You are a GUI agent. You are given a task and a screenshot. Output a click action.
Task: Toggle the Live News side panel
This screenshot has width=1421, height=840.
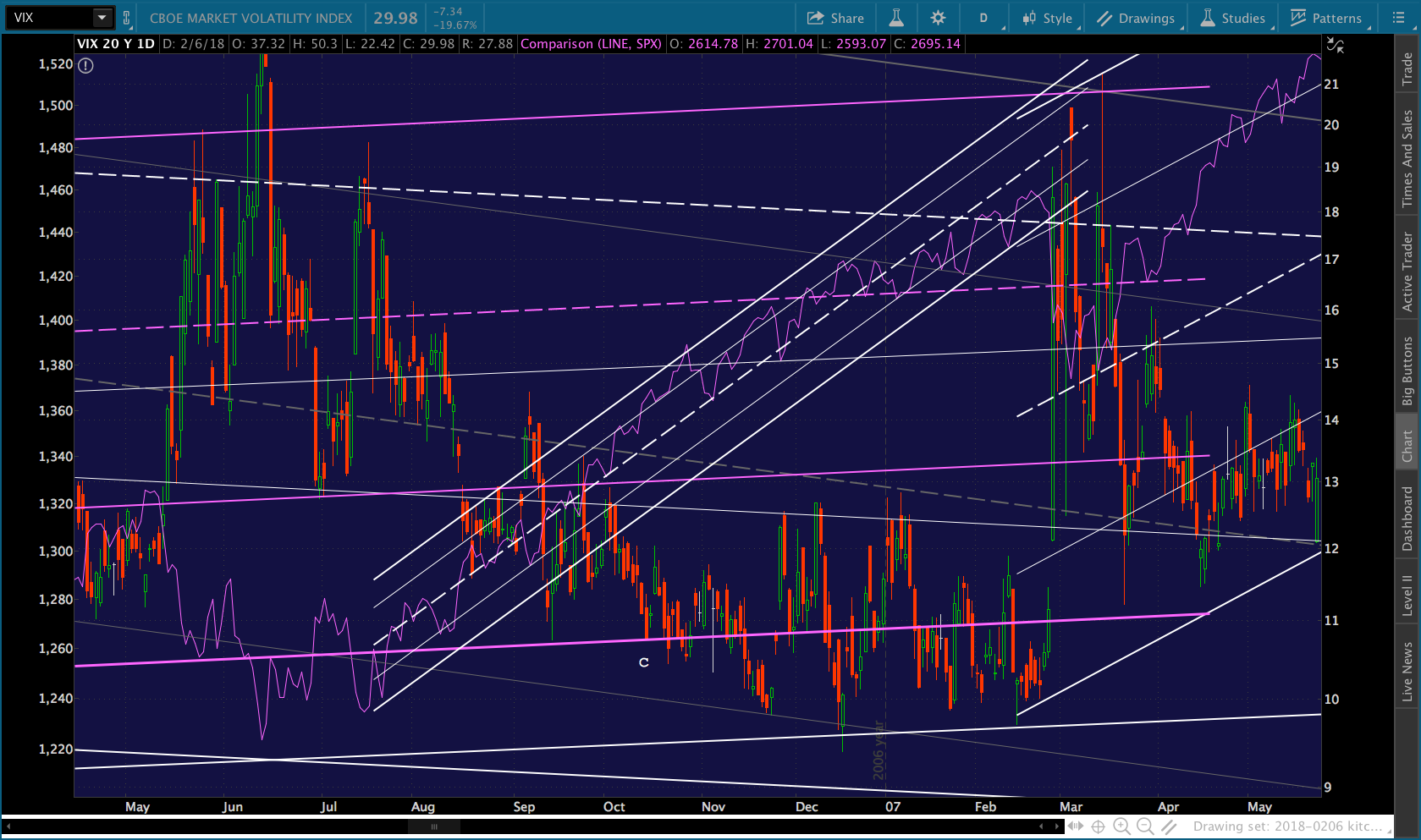click(x=1407, y=672)
